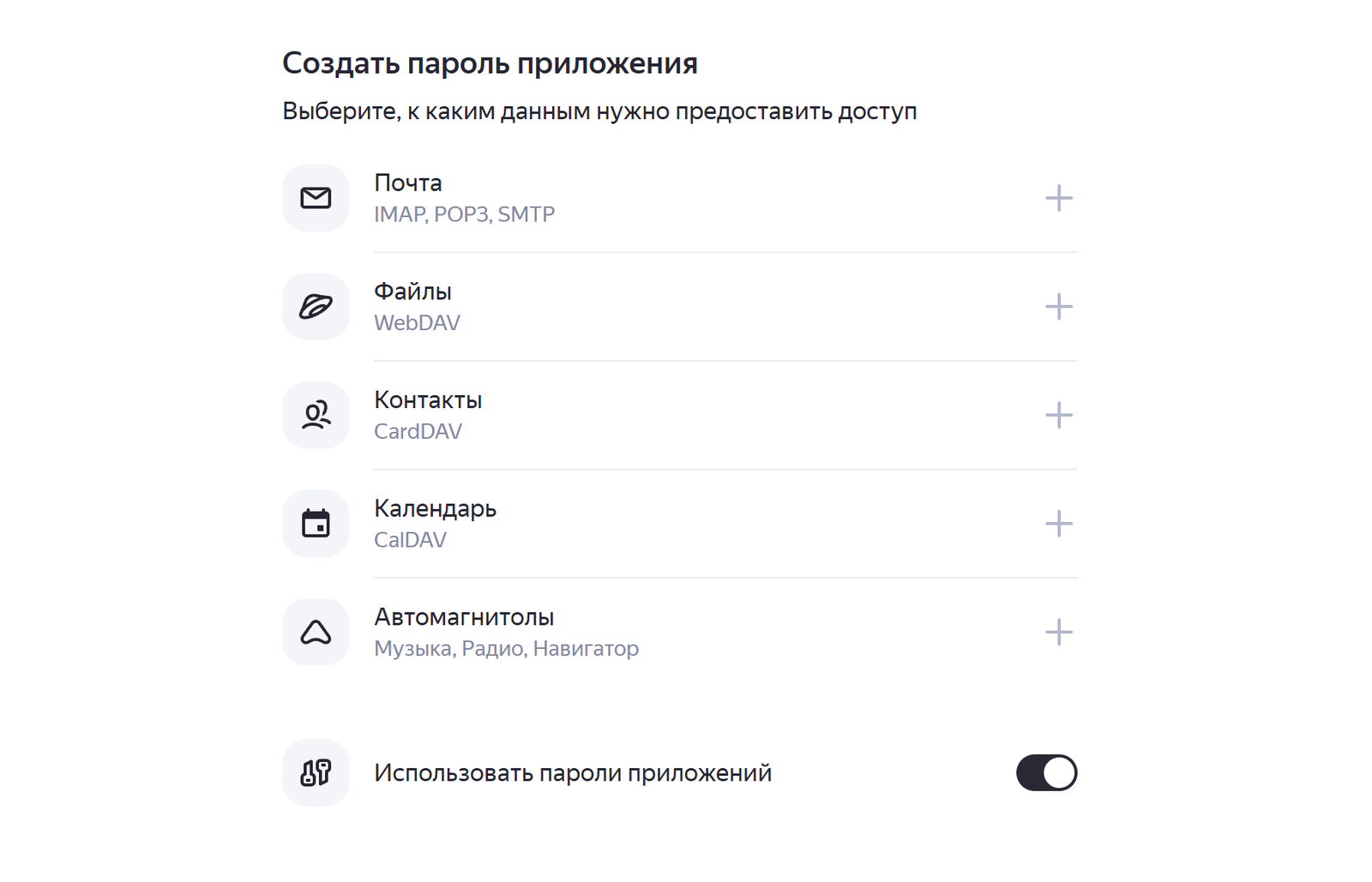Select the Почта list item label
1372x882 pixels.
pyautogui.click(x=408, y=183)
